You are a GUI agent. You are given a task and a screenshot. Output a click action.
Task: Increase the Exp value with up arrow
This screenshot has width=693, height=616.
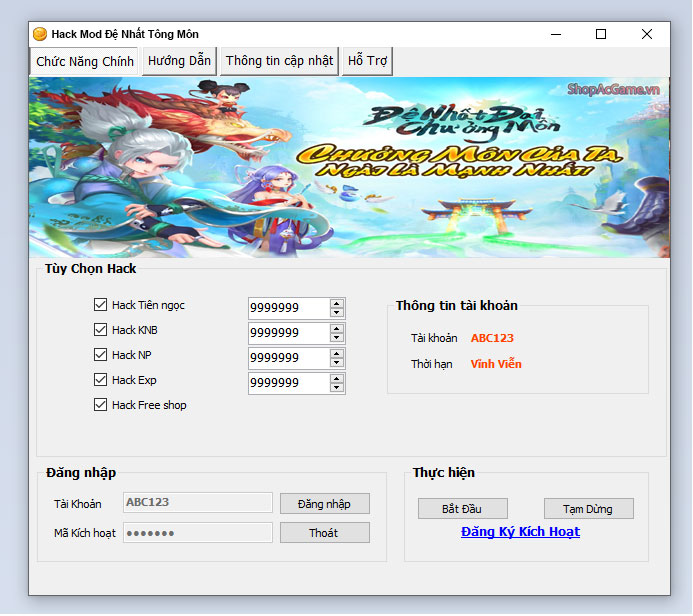tap(337, 379)
